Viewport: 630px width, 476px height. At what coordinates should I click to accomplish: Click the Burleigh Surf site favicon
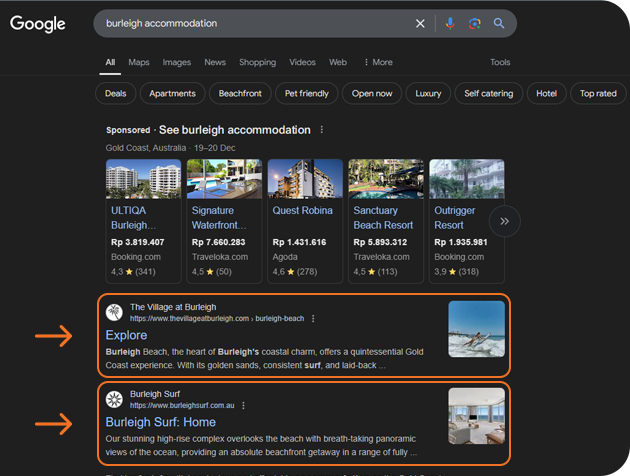pos(114,399)
